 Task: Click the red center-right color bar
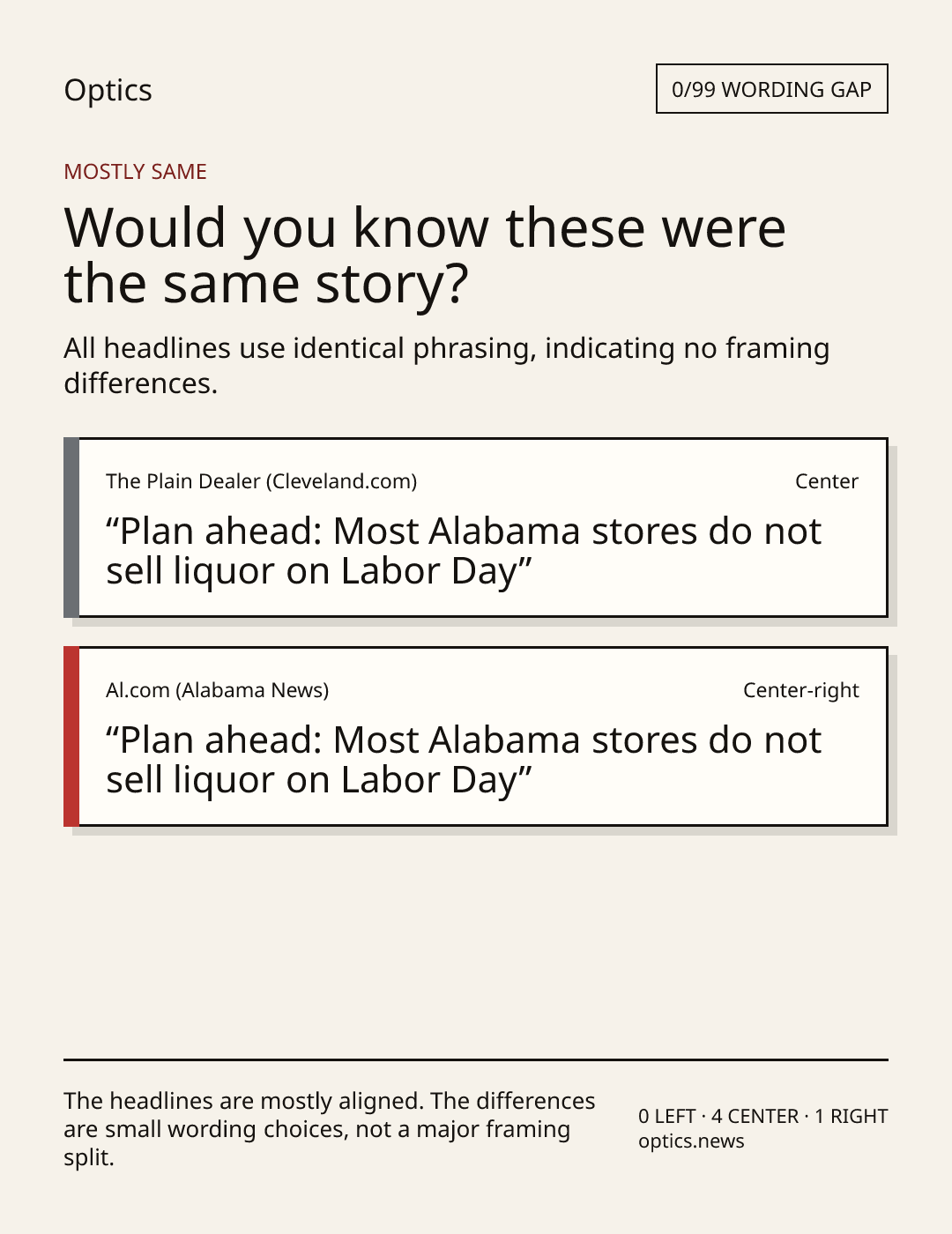(x=71, y=736)
